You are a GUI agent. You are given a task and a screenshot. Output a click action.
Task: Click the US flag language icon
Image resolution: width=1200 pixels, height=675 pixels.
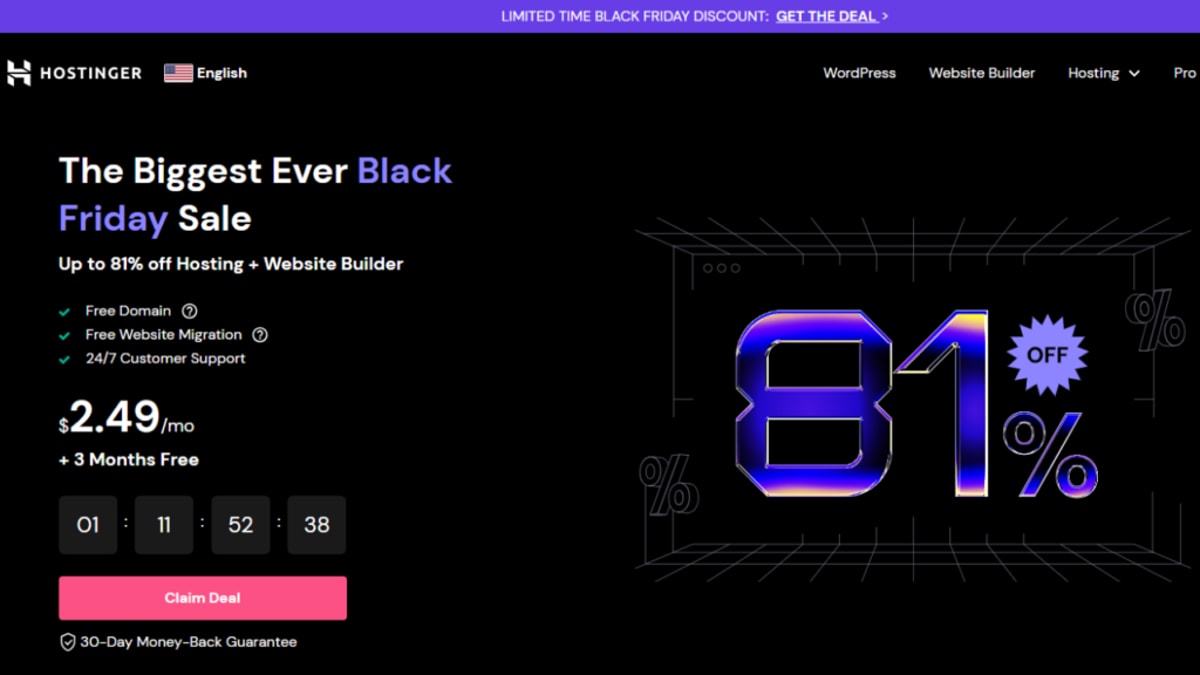pos(177,72)
